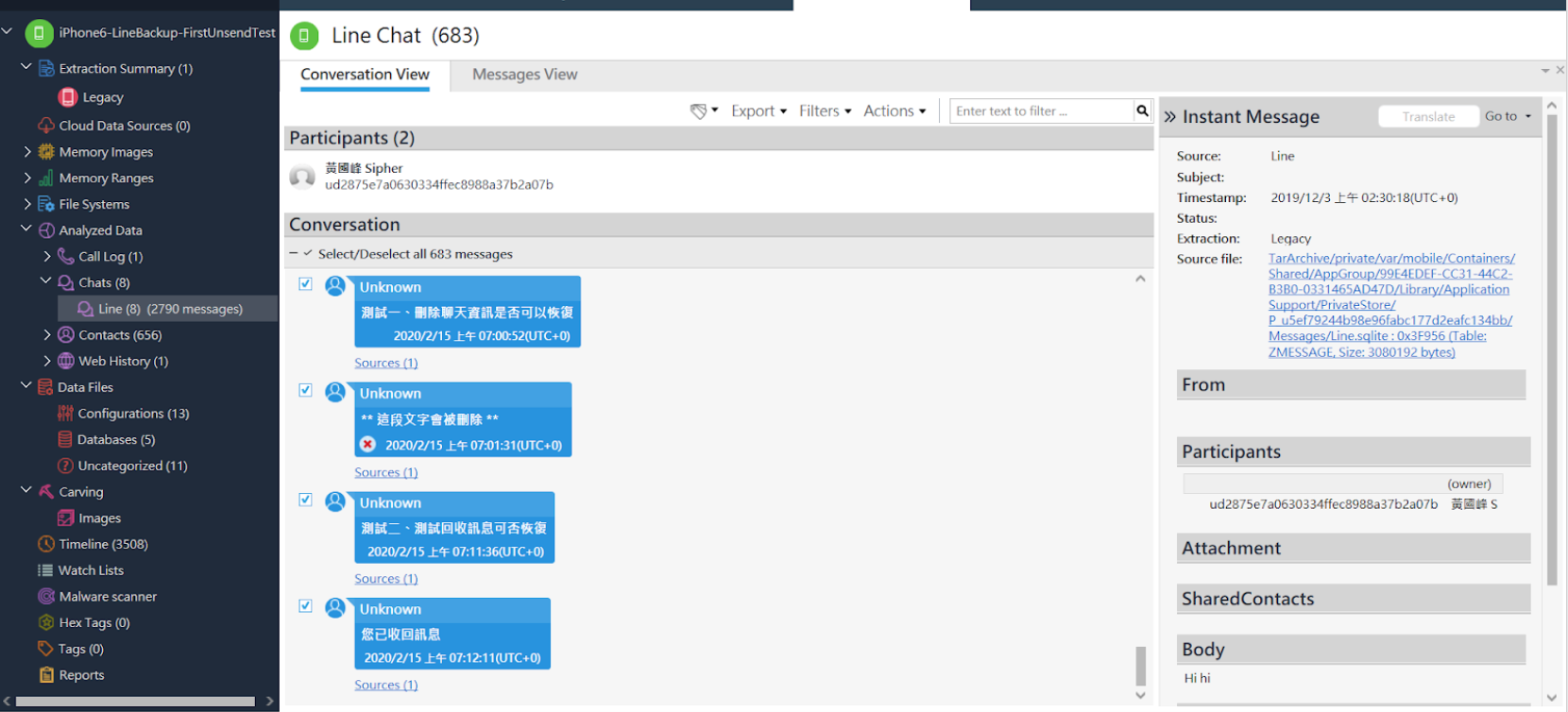Open the Actions dropdown menu
The image size is (1568, 712).
point(895,111)
